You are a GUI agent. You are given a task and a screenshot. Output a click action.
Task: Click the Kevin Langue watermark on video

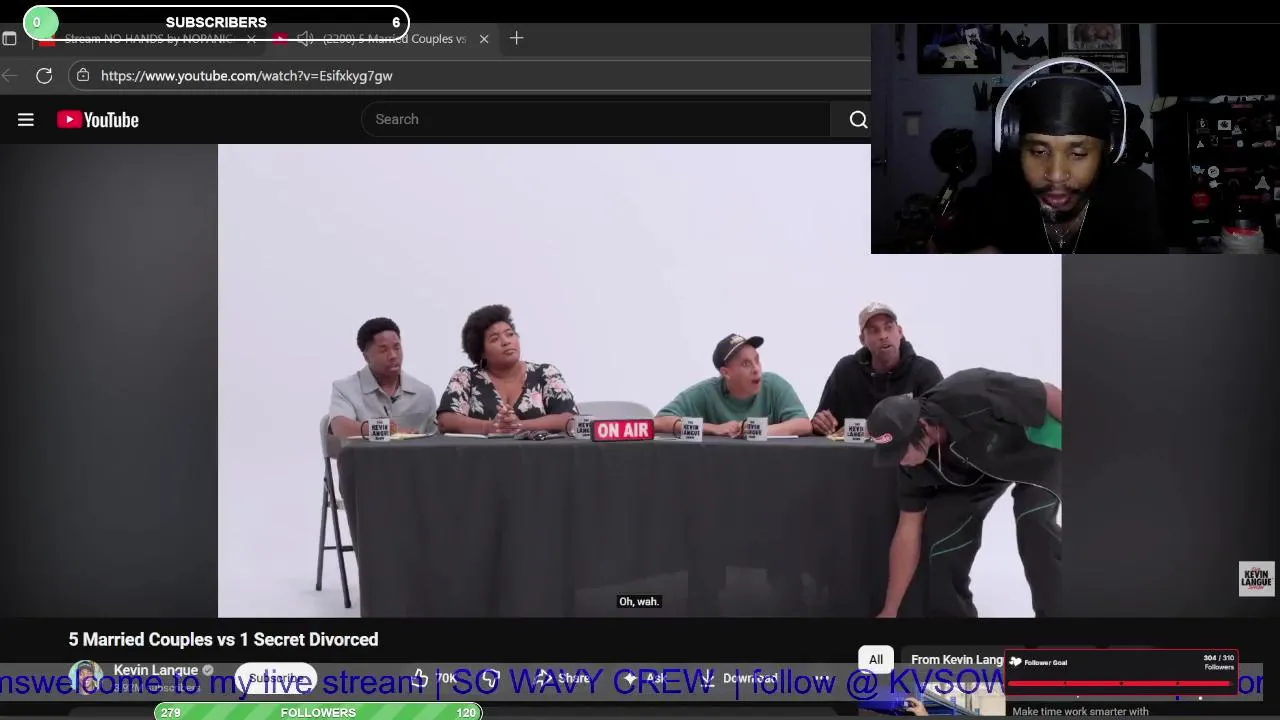point(1256,579)
